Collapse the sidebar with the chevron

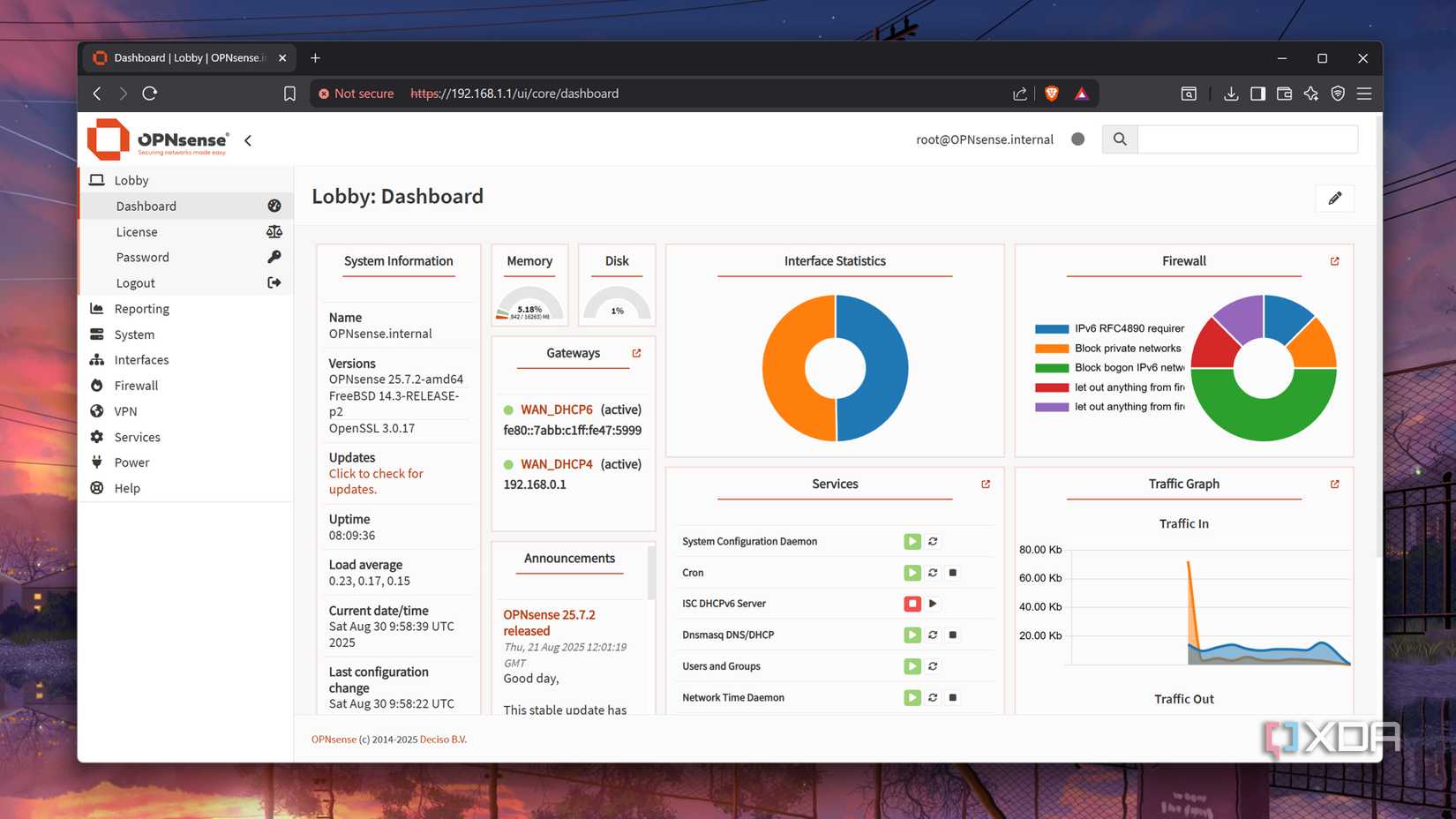247,139
